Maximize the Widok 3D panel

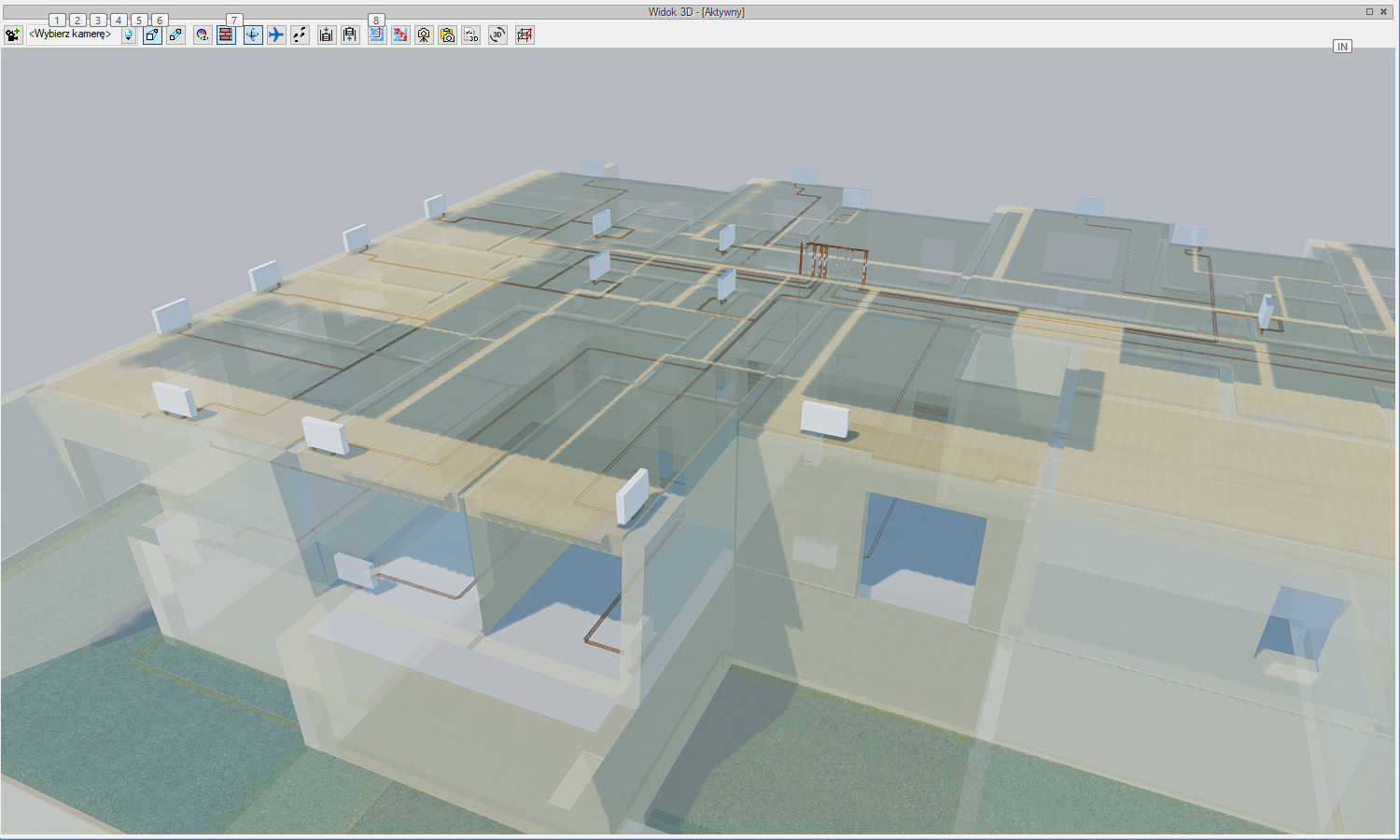(x=1369, y=11)
